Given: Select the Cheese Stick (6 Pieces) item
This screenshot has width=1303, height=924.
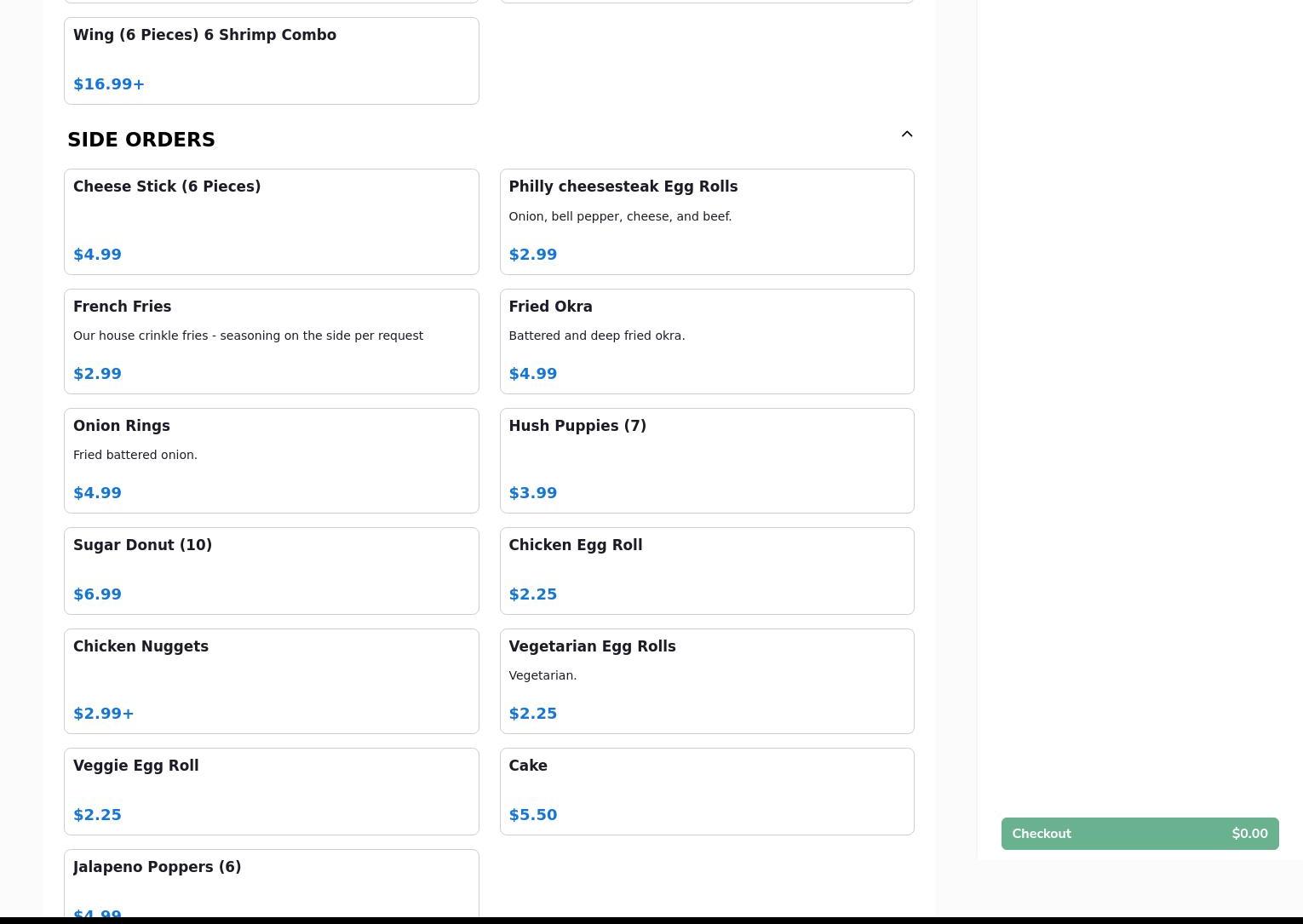Looking at the screenshot, I should pos(271,221).
